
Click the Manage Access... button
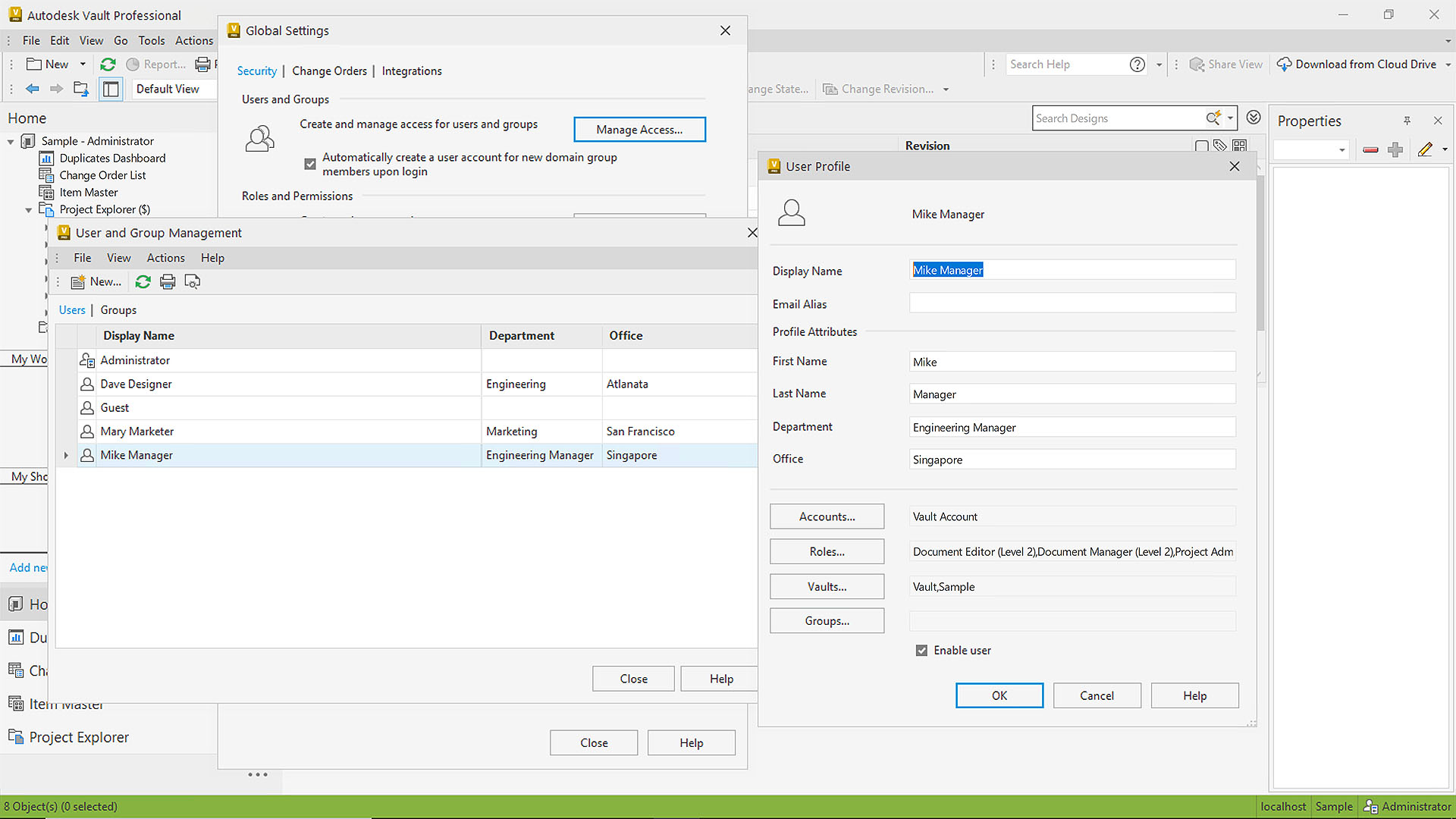(639, 130)
